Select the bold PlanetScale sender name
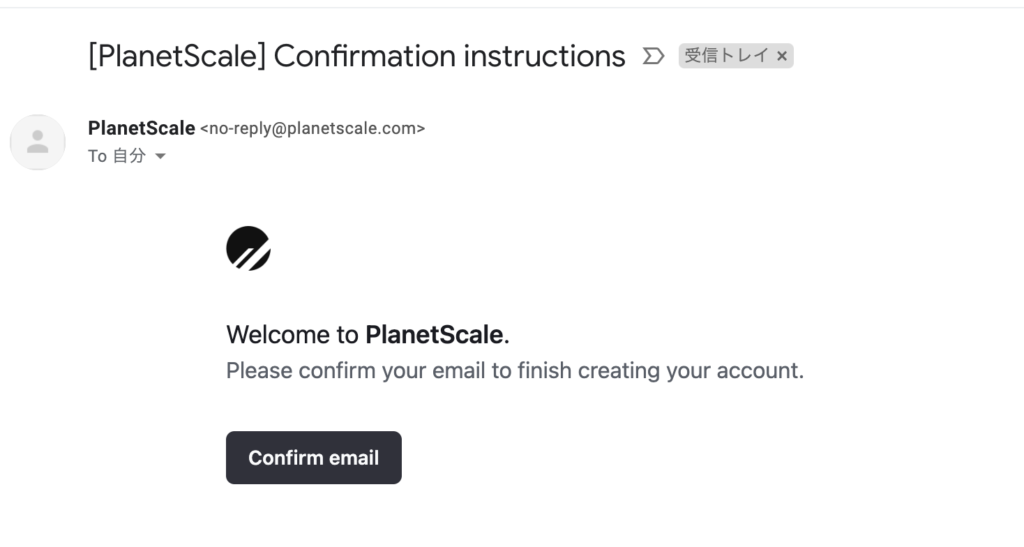 tap(142, 128)
